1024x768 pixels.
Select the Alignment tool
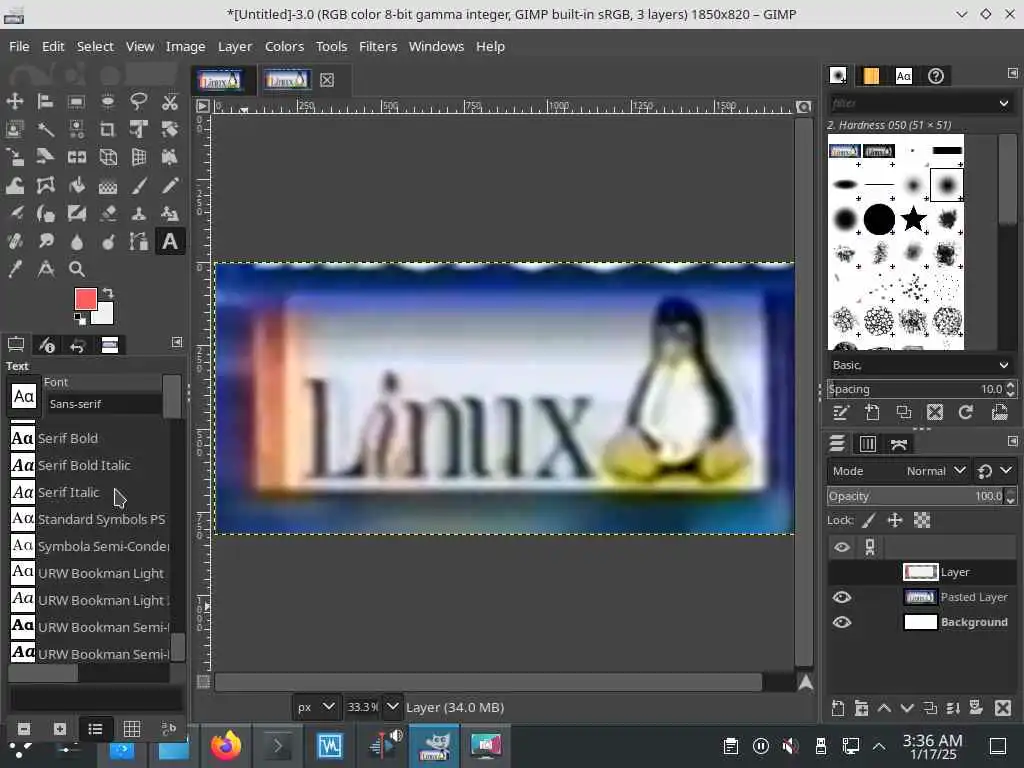click(46, 101)
